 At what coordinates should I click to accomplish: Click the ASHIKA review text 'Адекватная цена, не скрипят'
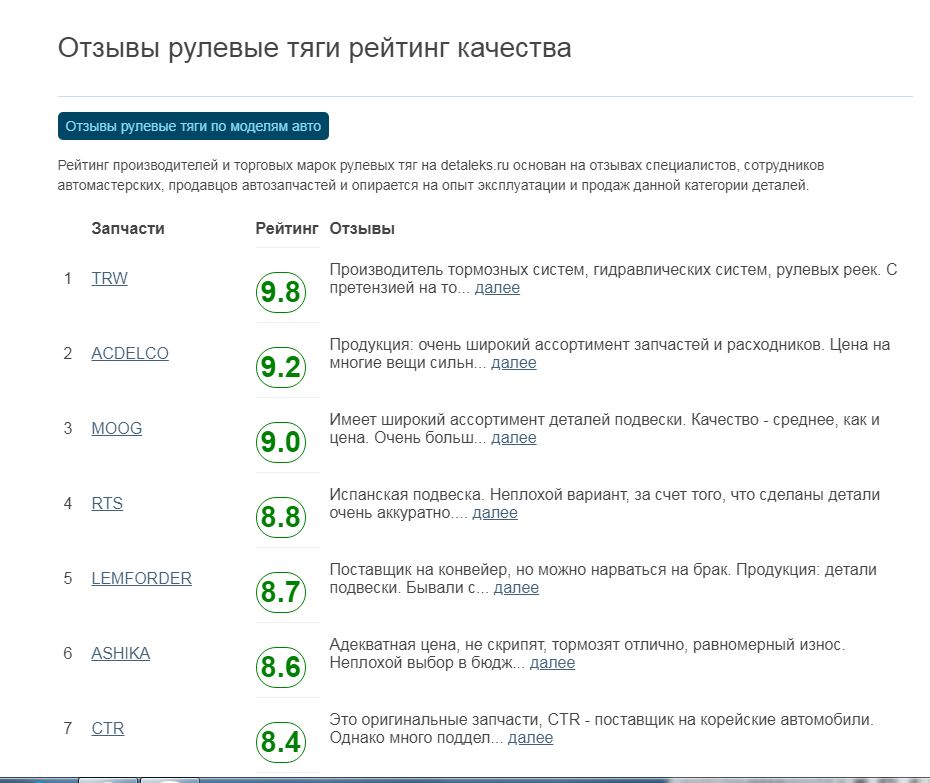[437, 644]
